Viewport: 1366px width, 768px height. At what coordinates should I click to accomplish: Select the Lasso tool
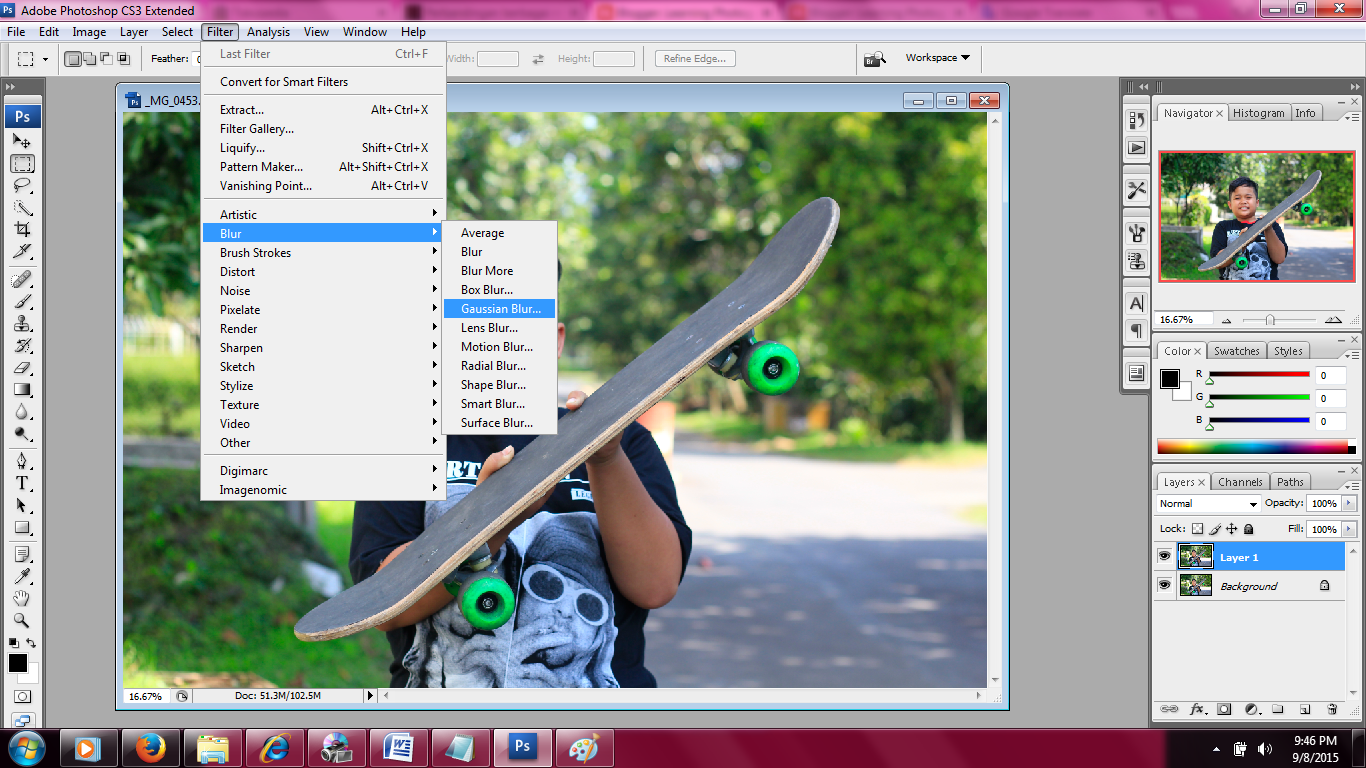(x=22, y=186)
